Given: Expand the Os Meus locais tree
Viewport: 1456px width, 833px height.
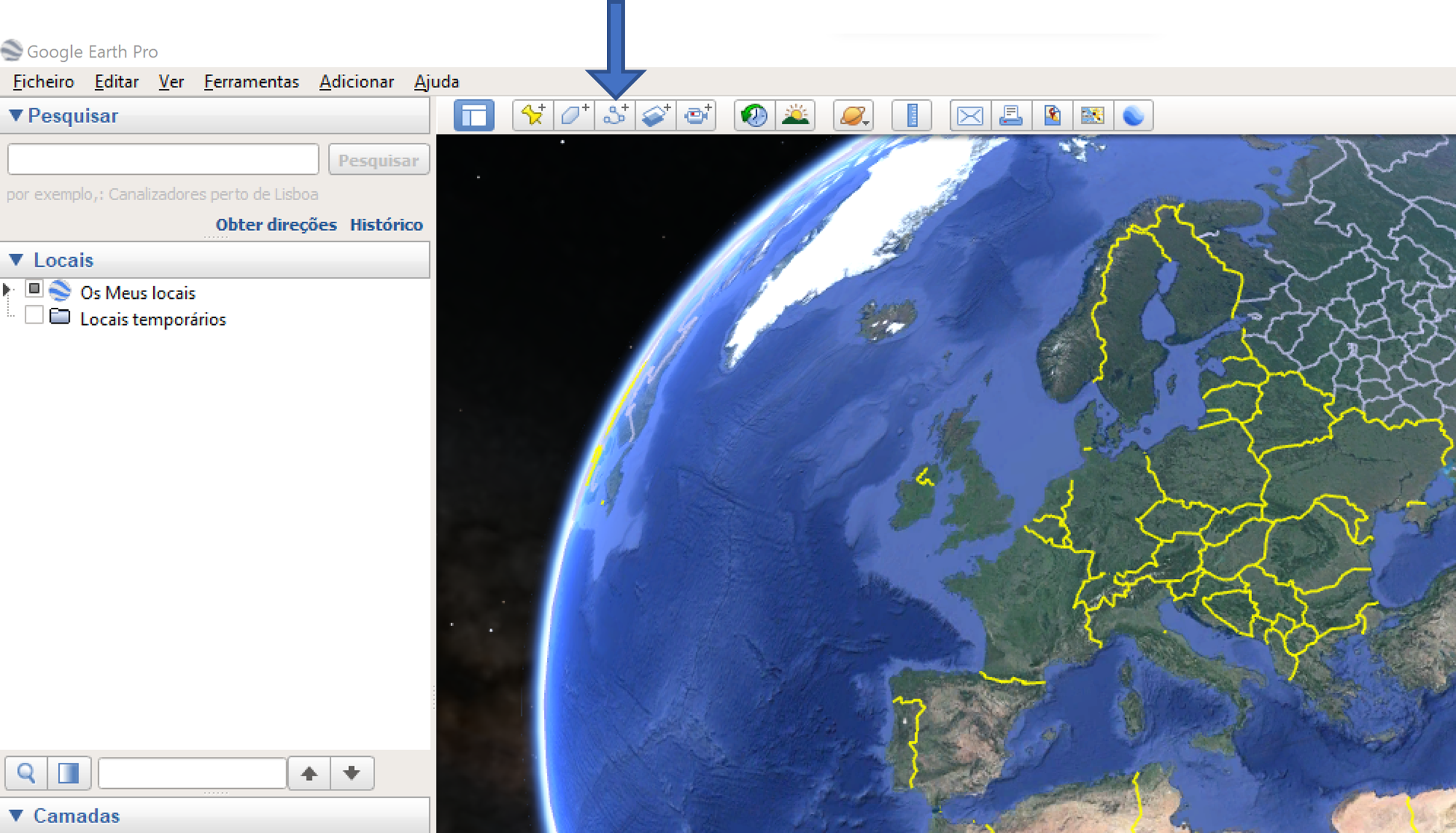Looking at the screenshot, I should pos(7,289).
